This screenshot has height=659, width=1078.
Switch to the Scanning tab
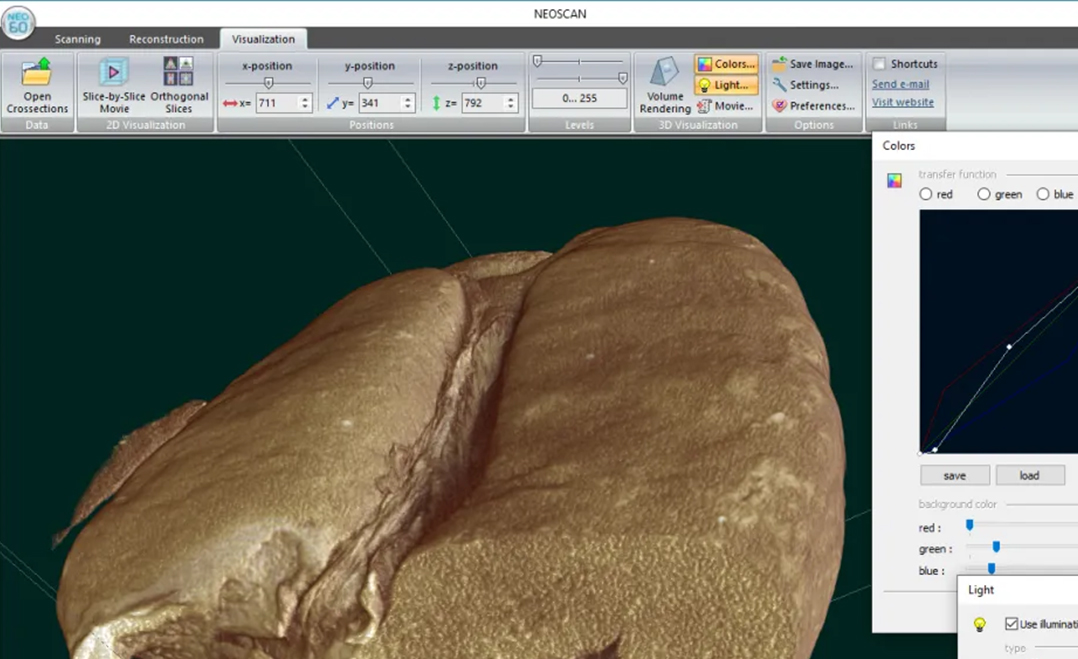coord(77,39)
